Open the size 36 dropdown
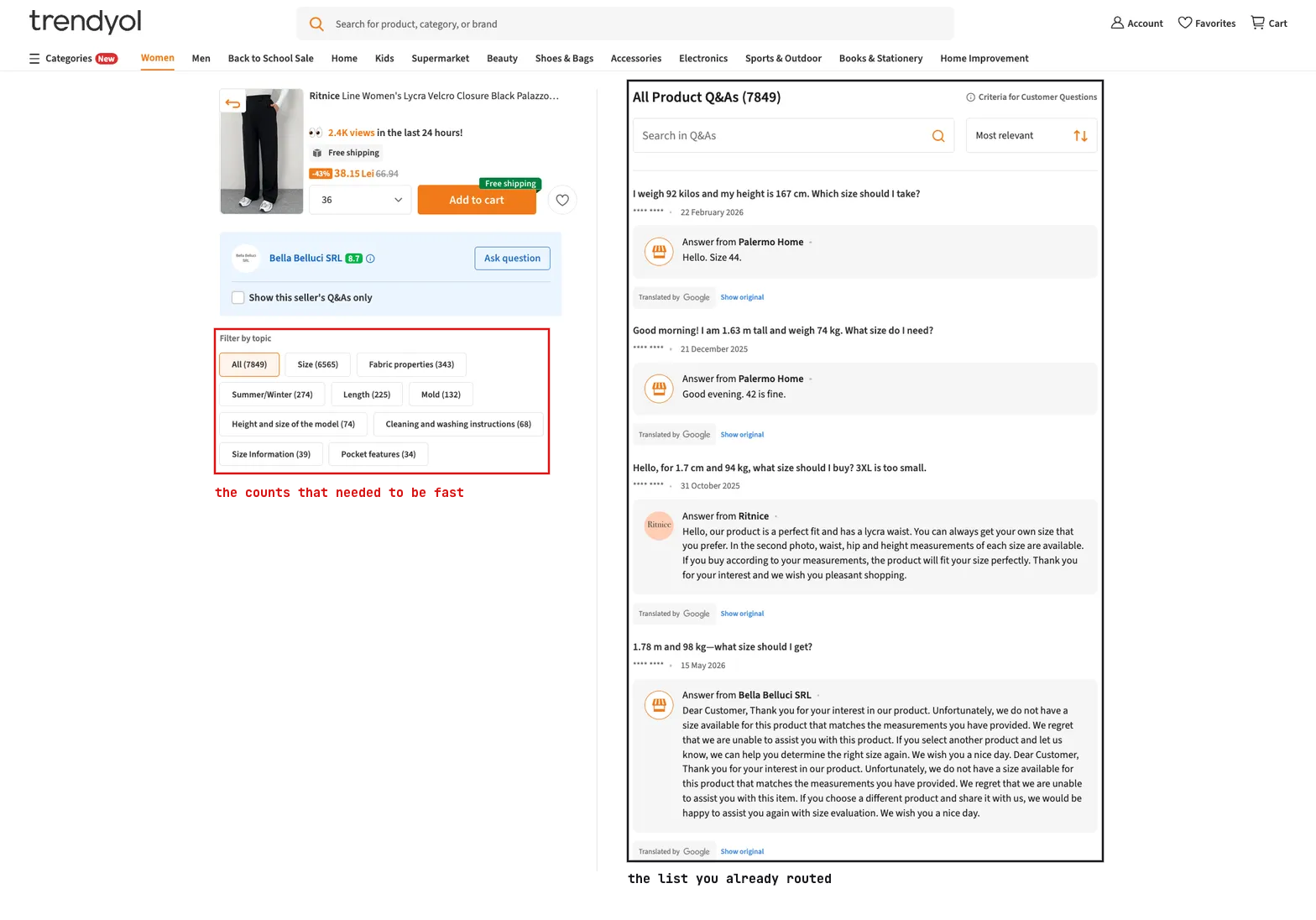The height and width of the screenshot is (920, 1316). click(x=360, y=200)
